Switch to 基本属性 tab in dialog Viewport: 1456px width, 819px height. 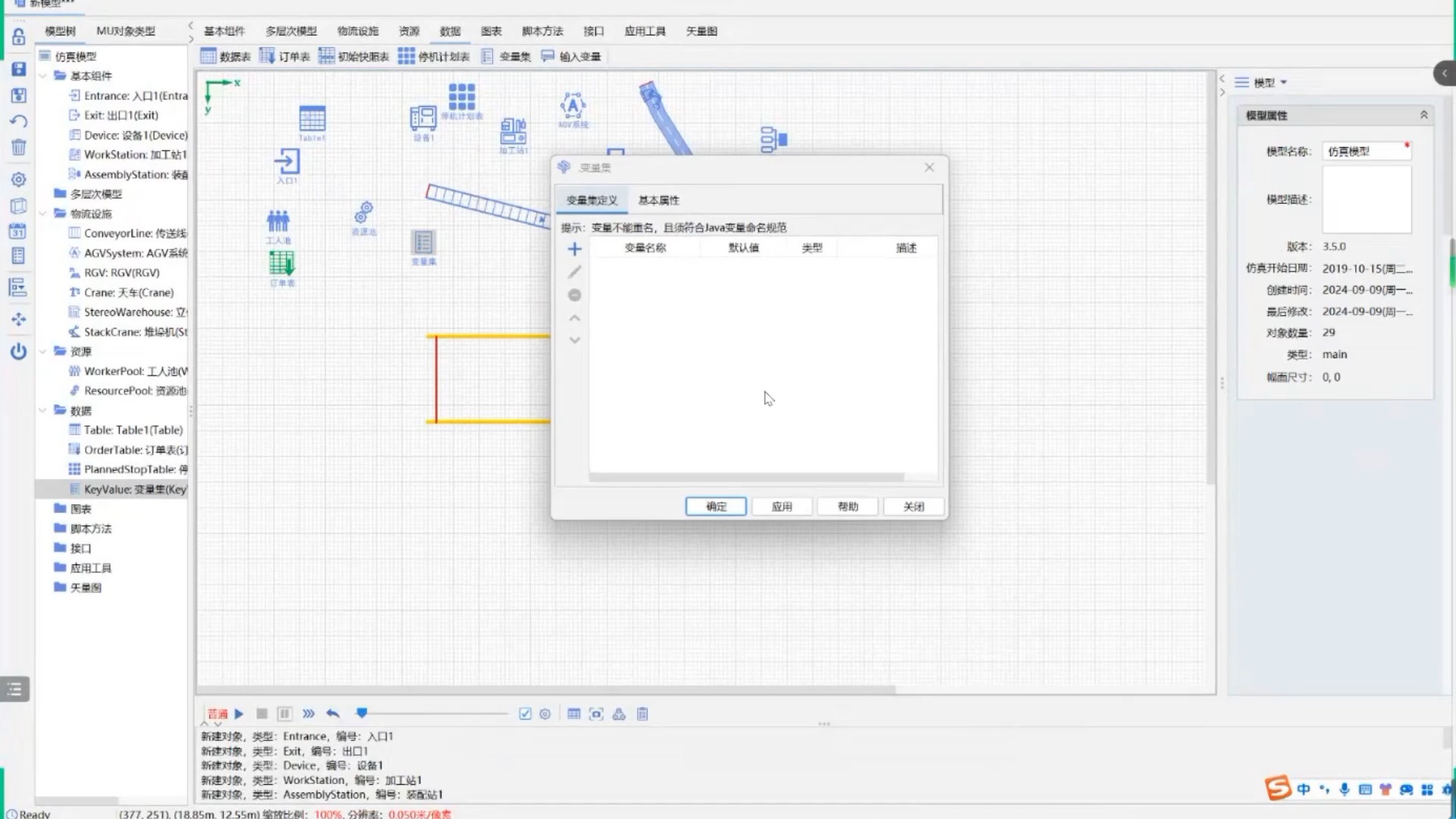pos(658,200)
